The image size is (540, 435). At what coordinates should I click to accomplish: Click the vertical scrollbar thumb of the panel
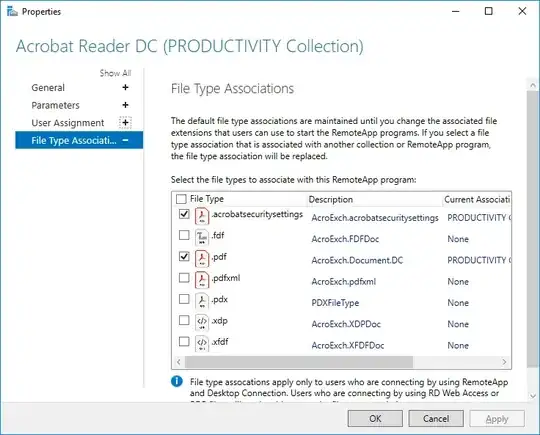pos(533,229)
